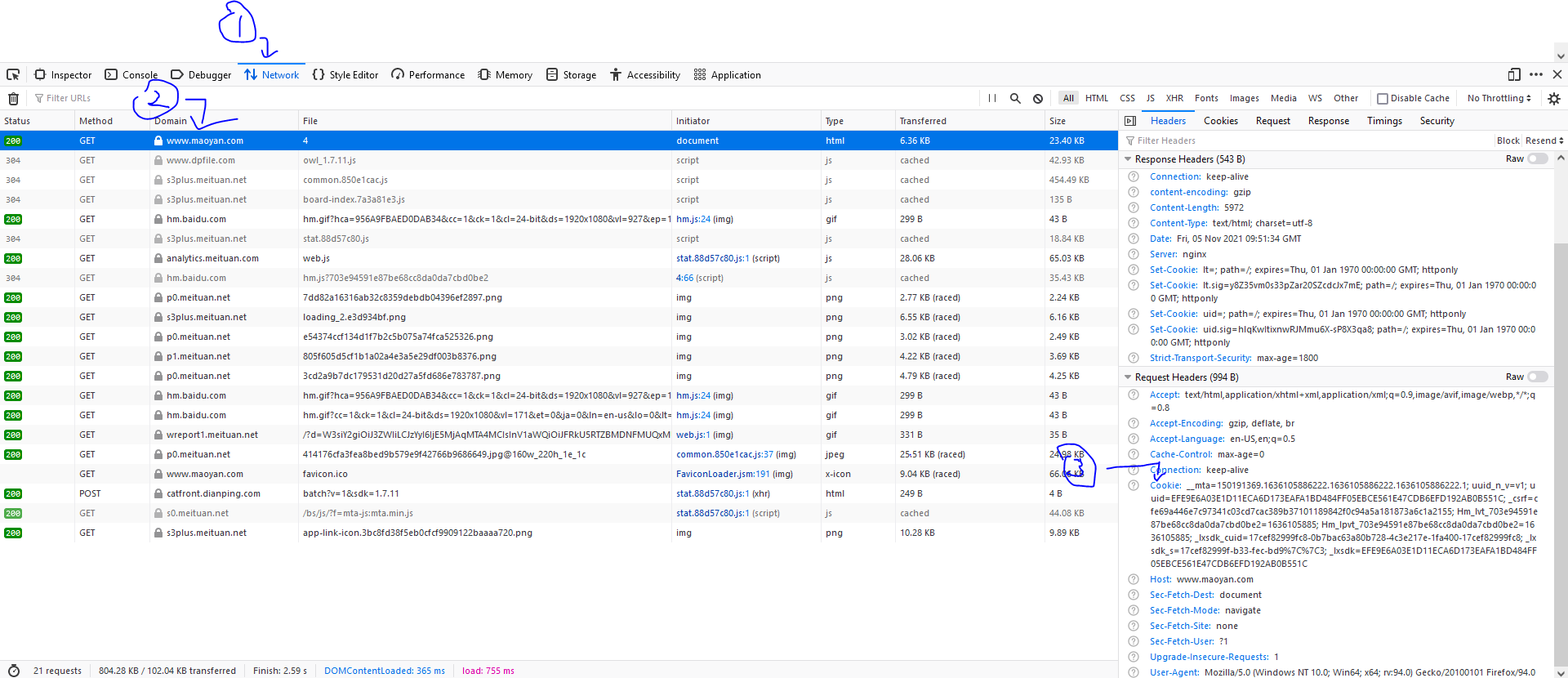Open Style Editor tab

(x=345, y=74)
